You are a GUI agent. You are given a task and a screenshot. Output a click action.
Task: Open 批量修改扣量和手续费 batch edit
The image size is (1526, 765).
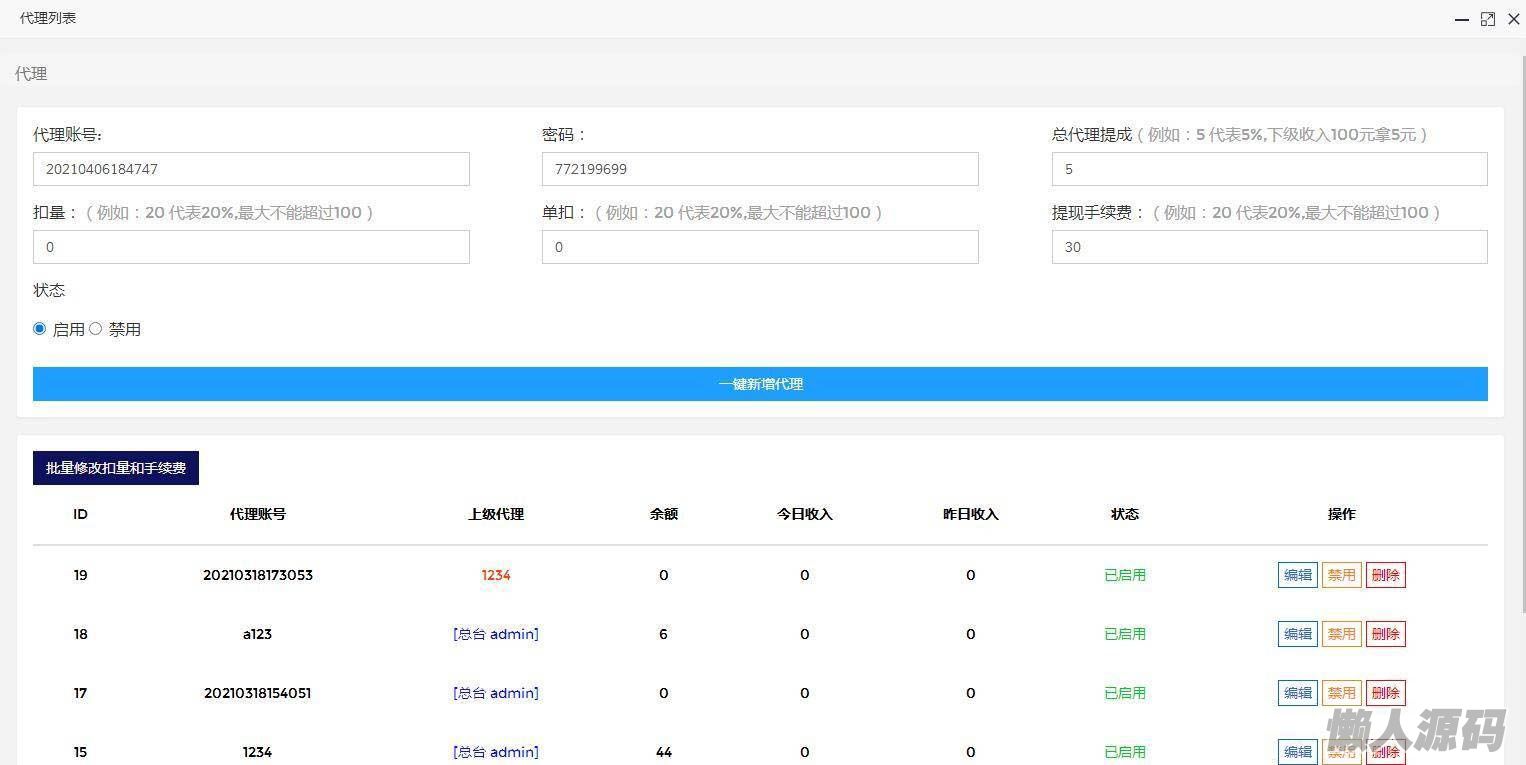tap(116, 468)
